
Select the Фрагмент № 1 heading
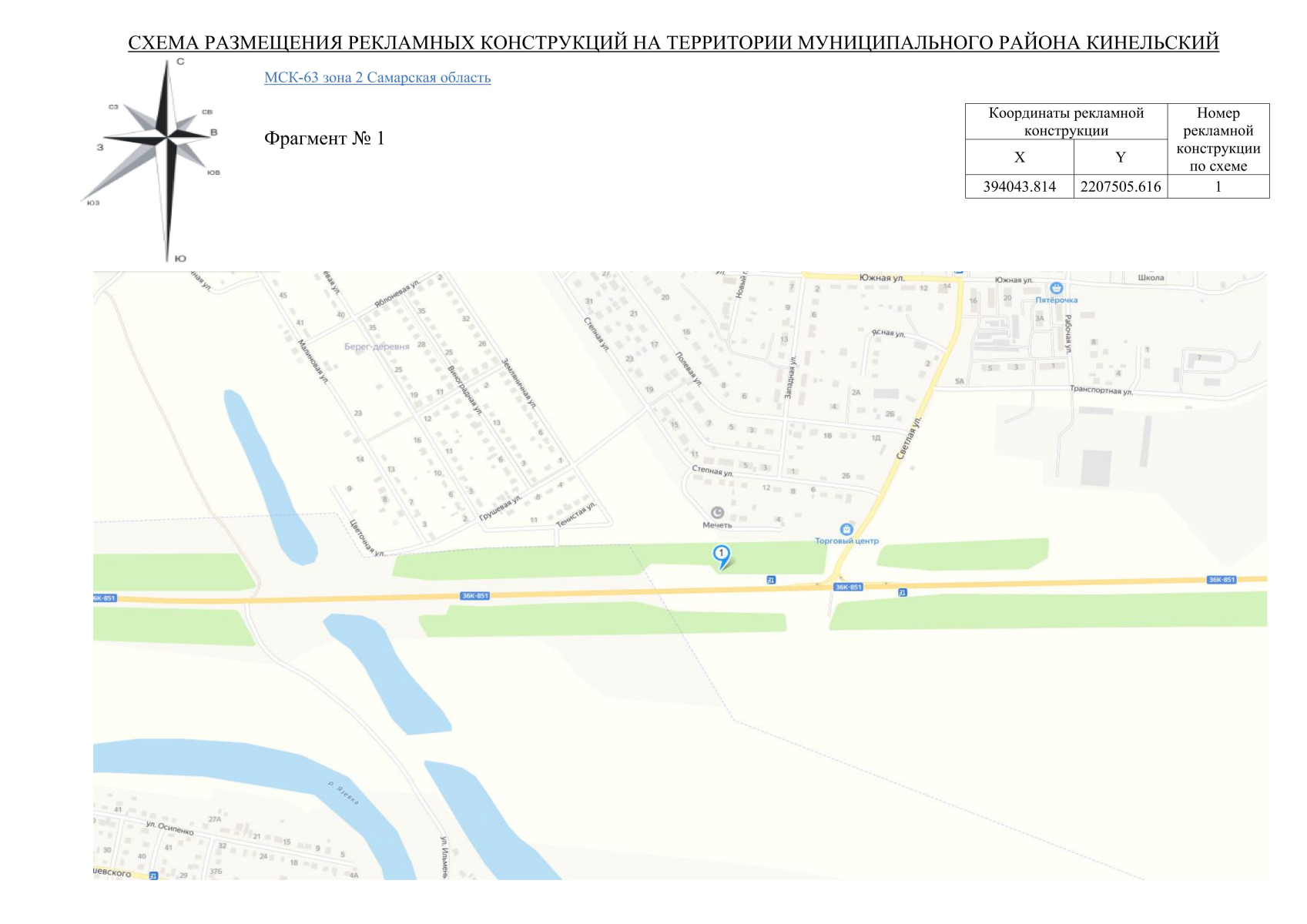[324, 139]
